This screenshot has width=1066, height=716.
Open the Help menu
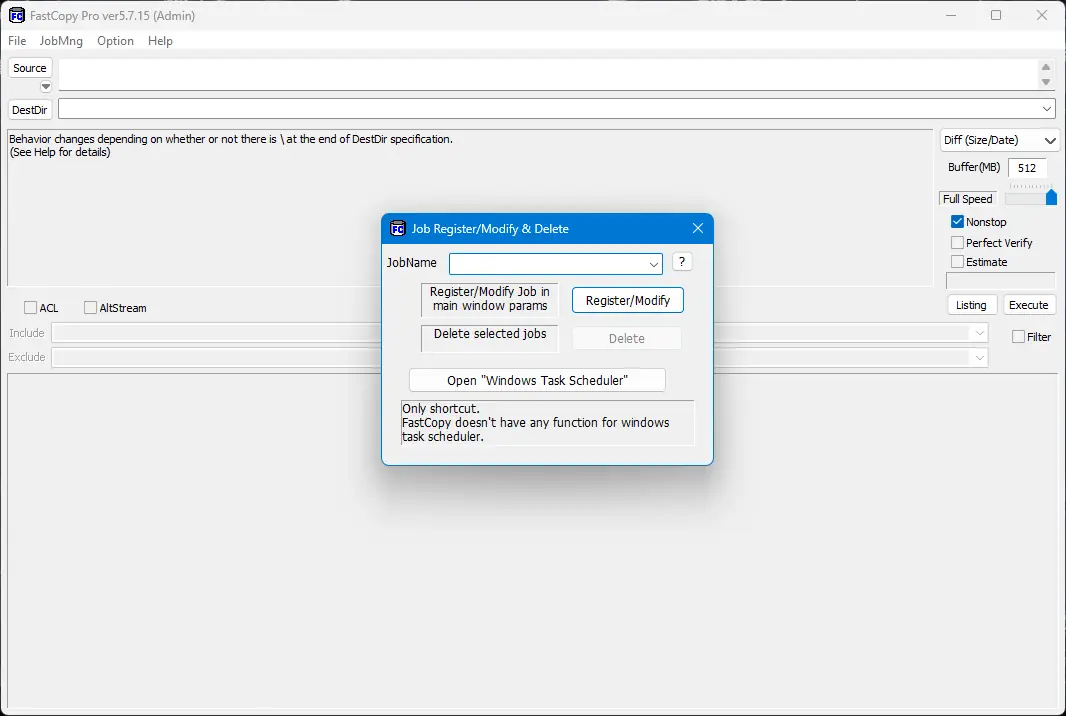pyautogui.click(x=160, y=41)
